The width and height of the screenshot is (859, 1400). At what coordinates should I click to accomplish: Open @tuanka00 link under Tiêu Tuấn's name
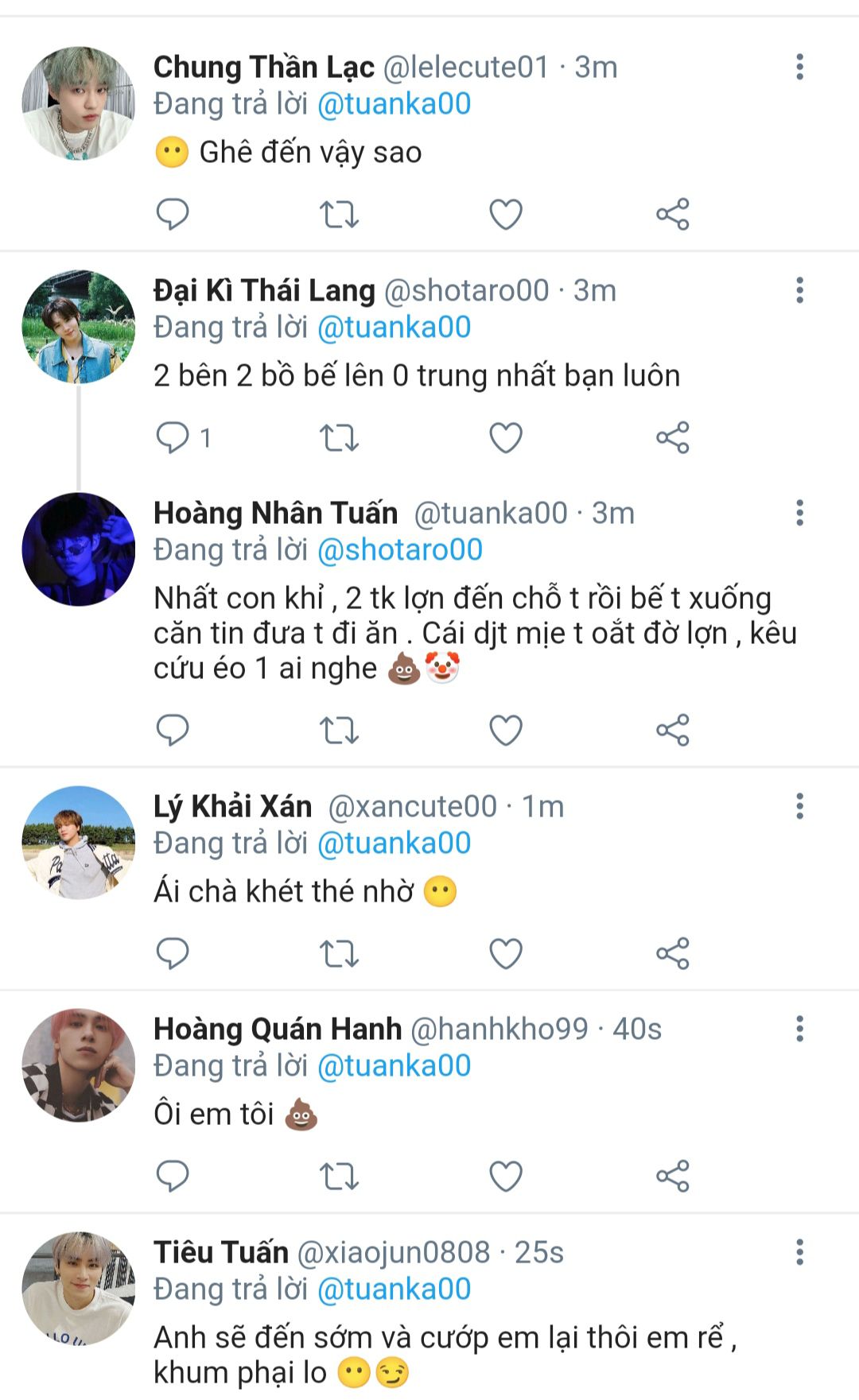point(395,1289)
